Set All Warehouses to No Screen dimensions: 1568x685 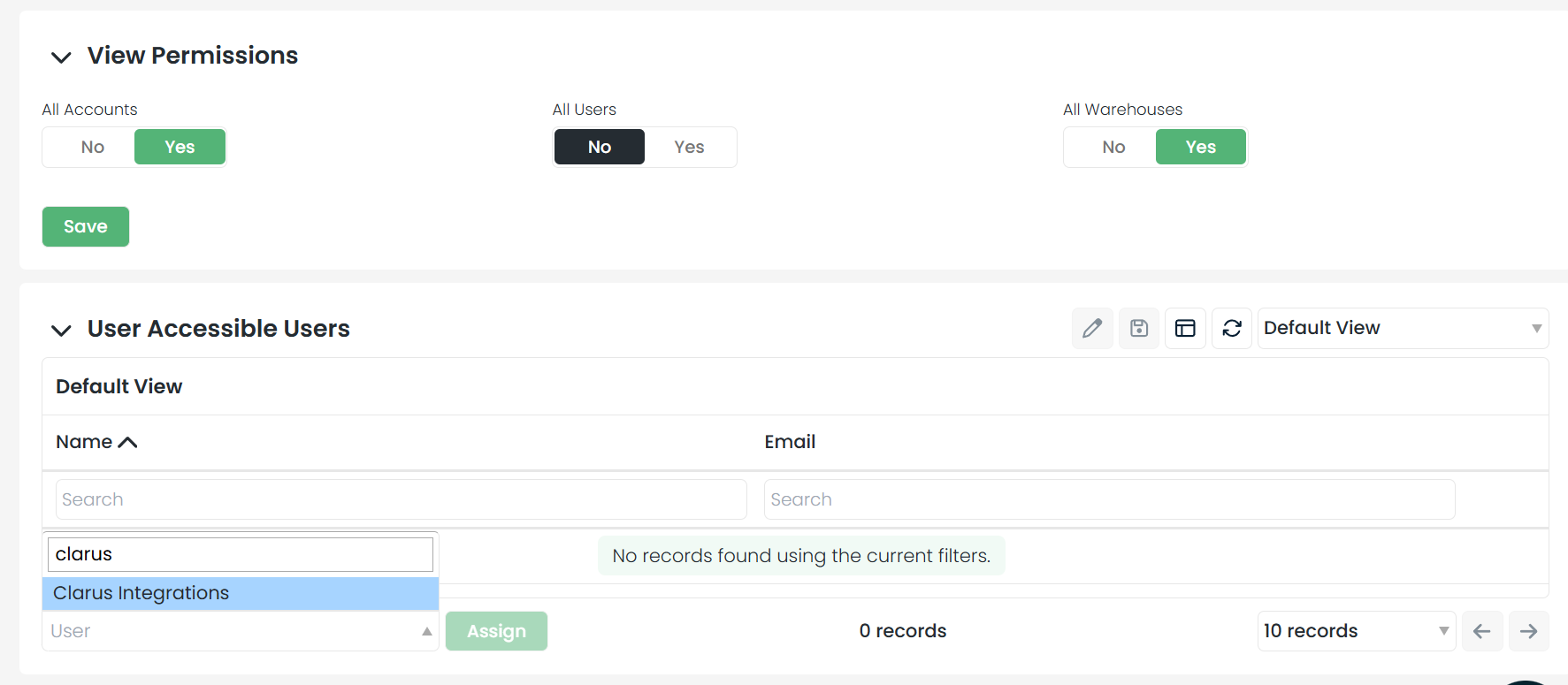pos(1113,147)
